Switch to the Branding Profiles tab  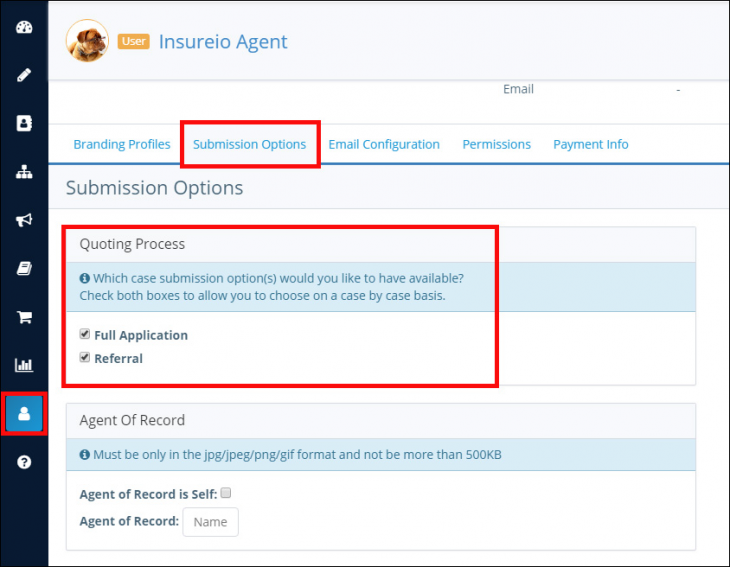[x=122, y=144]
